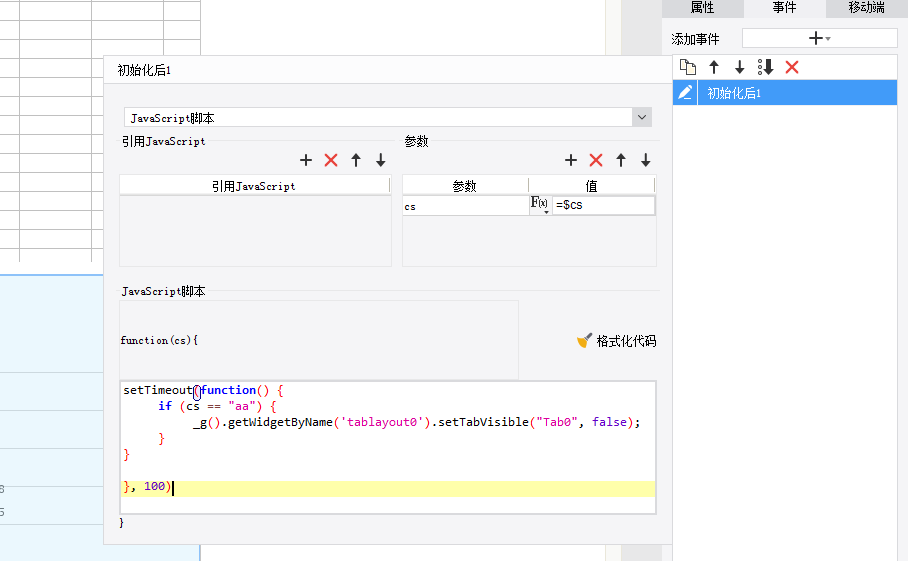Click the 初始化后1 dialog title
Screen dimensions: 908x561
point(144,70)
